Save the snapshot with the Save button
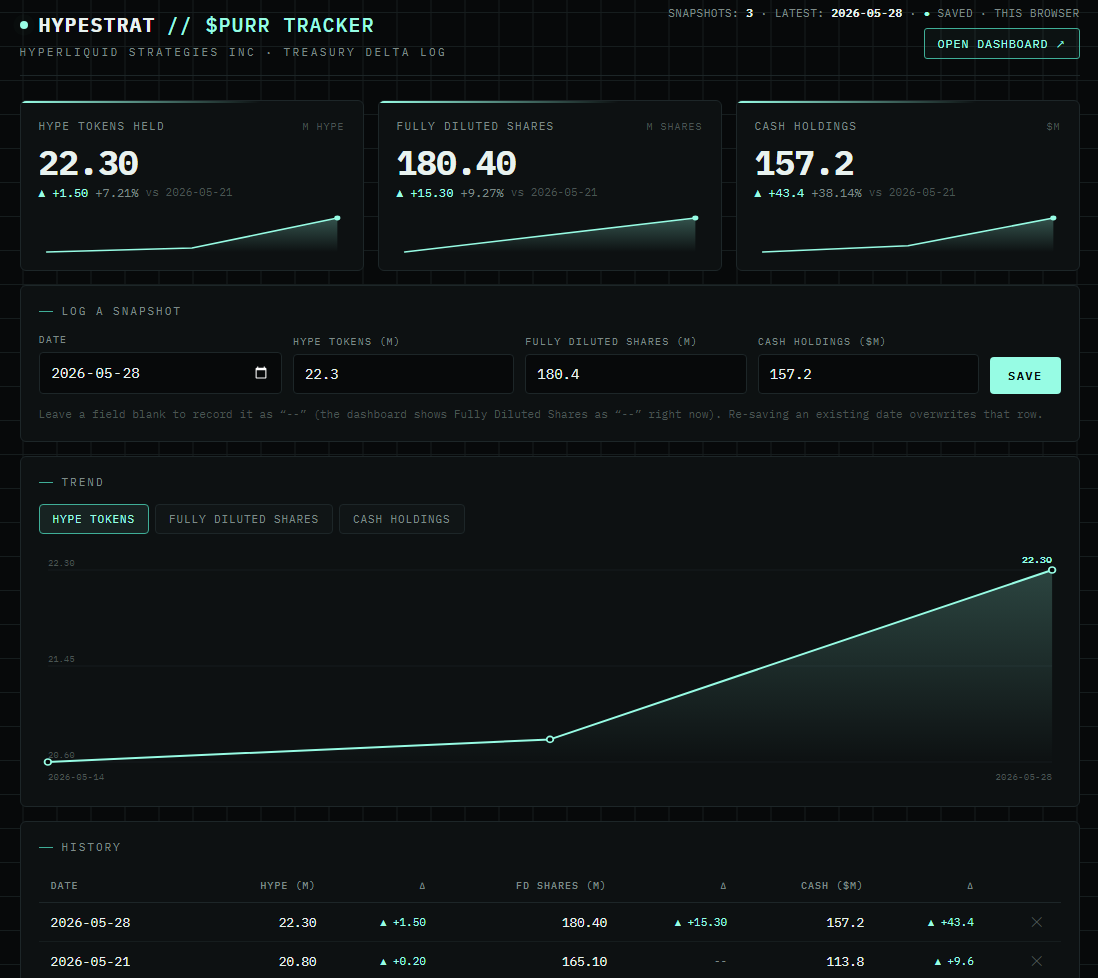 (1024, 376)
